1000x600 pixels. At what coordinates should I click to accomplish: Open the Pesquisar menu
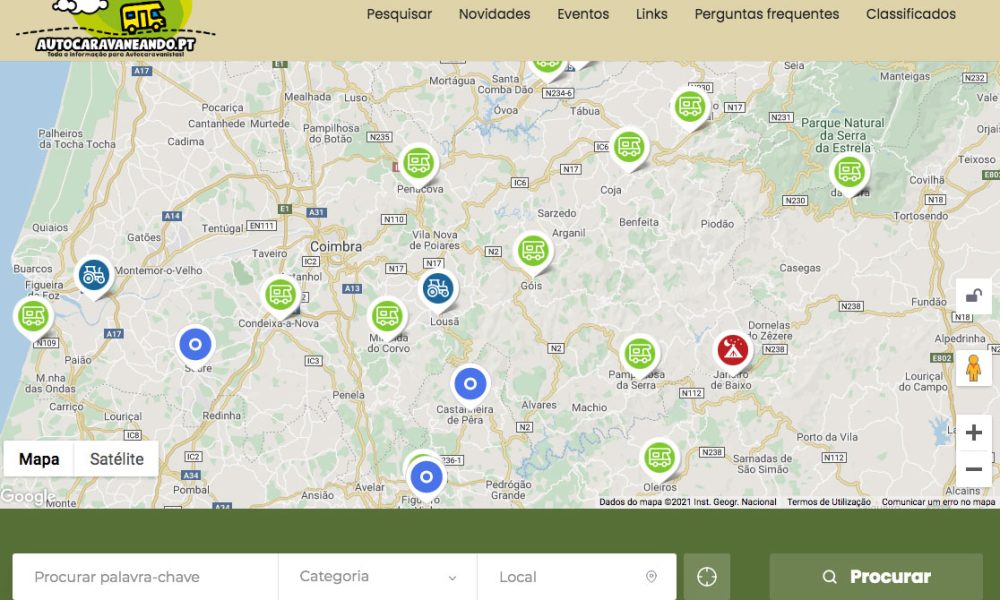(399, 14)
